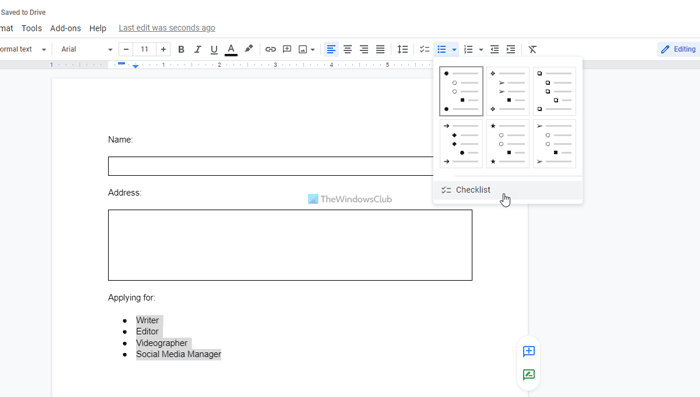700x397 pixels.
Task: Click the suggest edits button in margin
Action: click(529, 374)
